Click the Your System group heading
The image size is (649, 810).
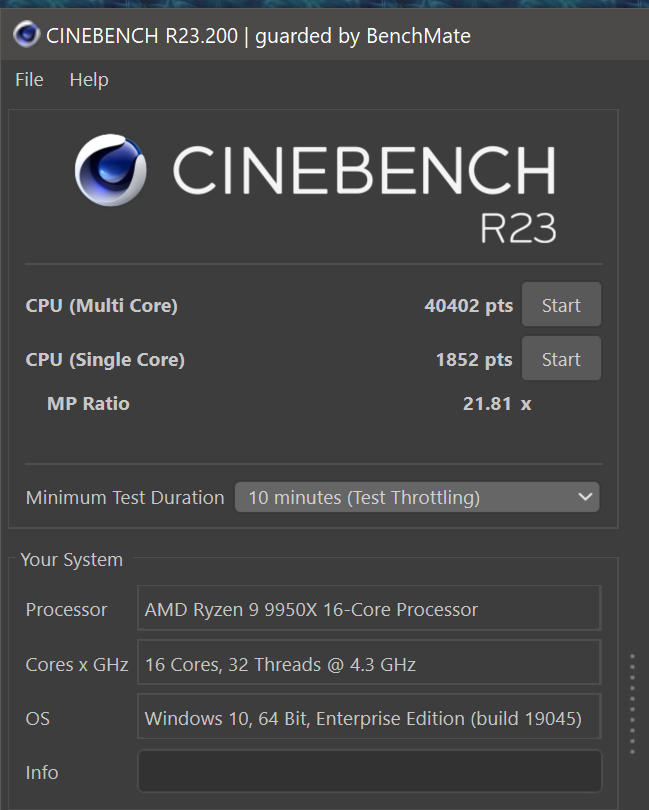click(72, 560)
